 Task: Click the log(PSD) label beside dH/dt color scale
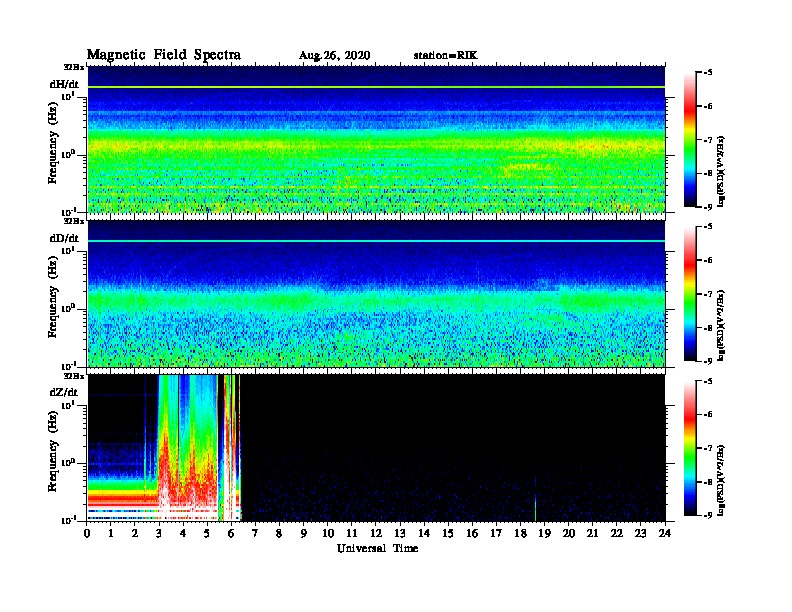coord(722,171)
